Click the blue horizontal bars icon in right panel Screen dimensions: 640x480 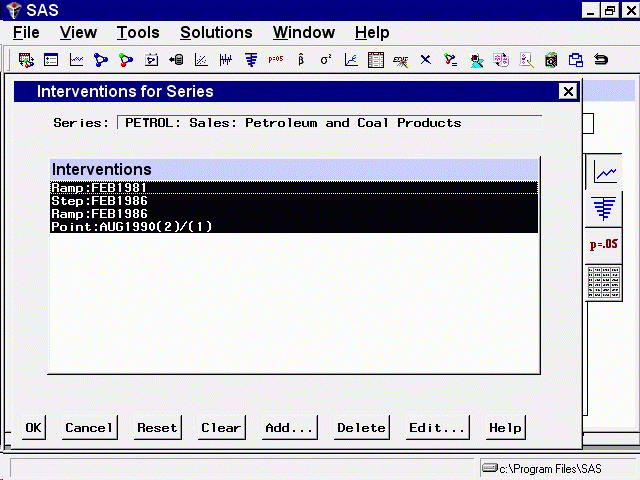coord(604,208)
